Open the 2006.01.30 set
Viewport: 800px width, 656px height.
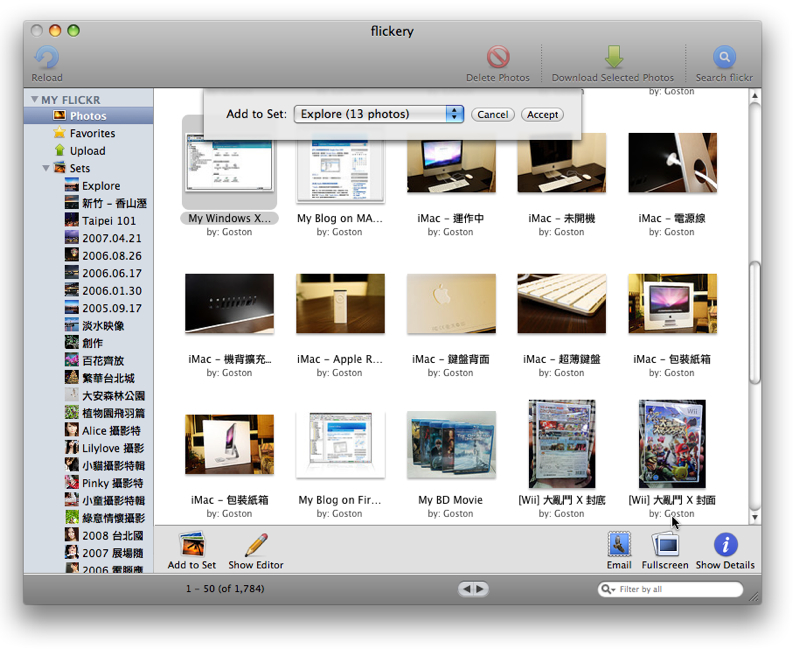(x=88, y=291)
